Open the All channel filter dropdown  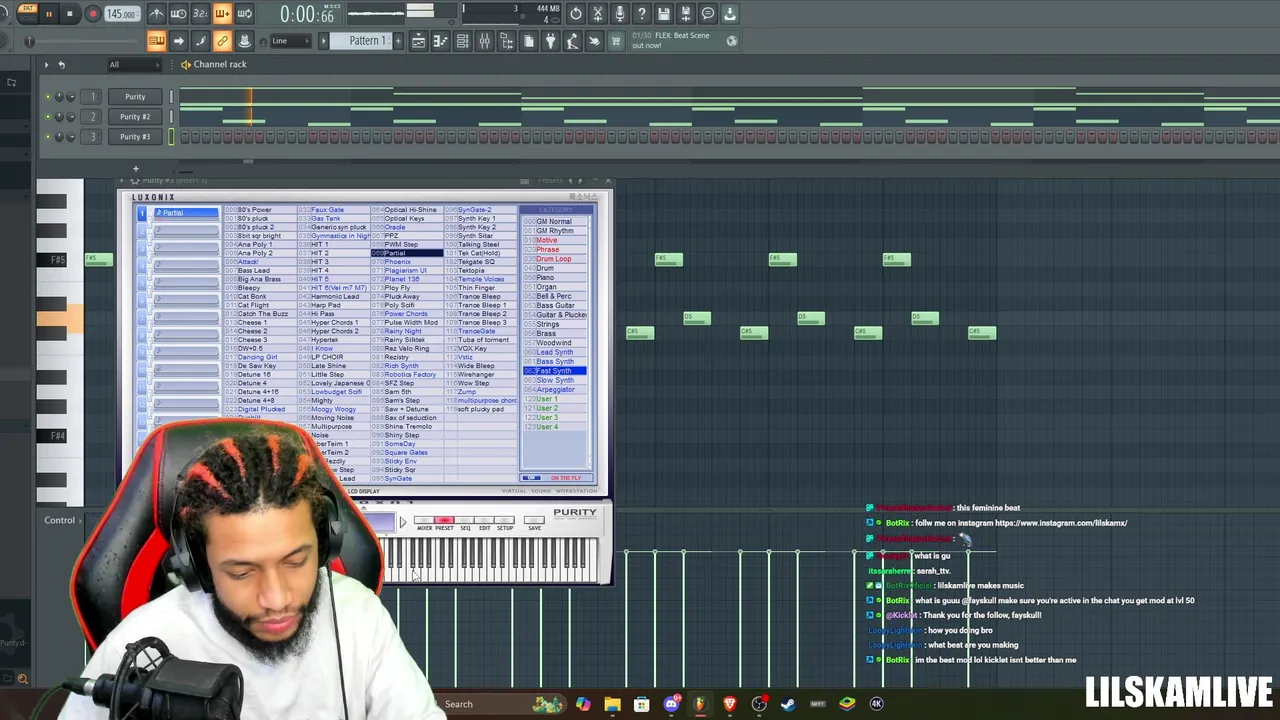[x=134, y=65]
